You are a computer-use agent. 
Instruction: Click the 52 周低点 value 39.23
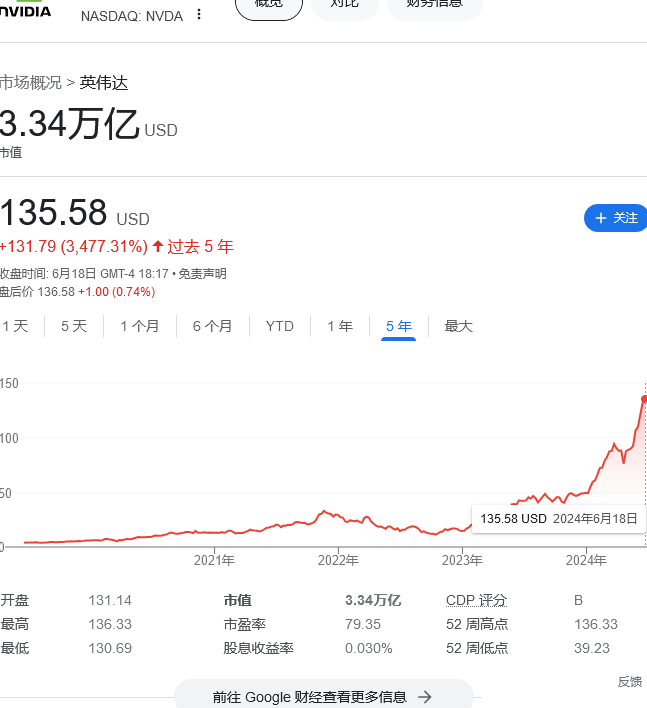point(592,648)
